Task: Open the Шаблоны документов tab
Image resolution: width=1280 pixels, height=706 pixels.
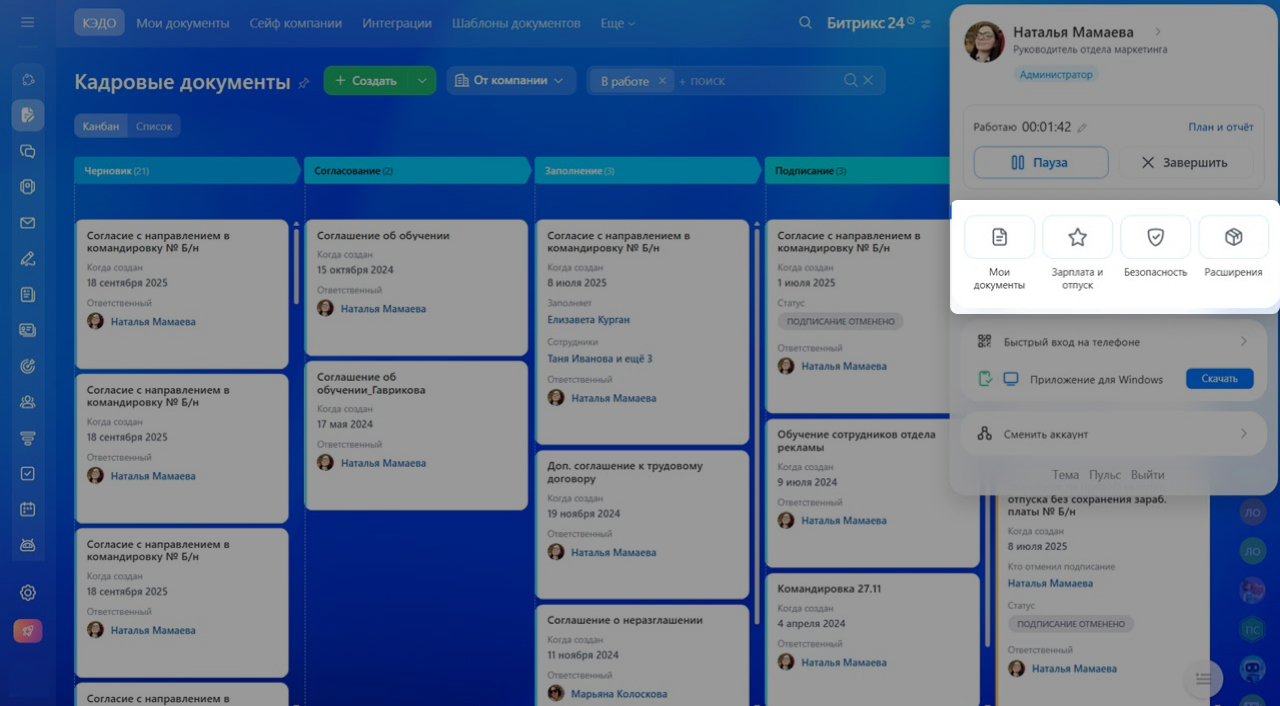Action: (515, 23)
